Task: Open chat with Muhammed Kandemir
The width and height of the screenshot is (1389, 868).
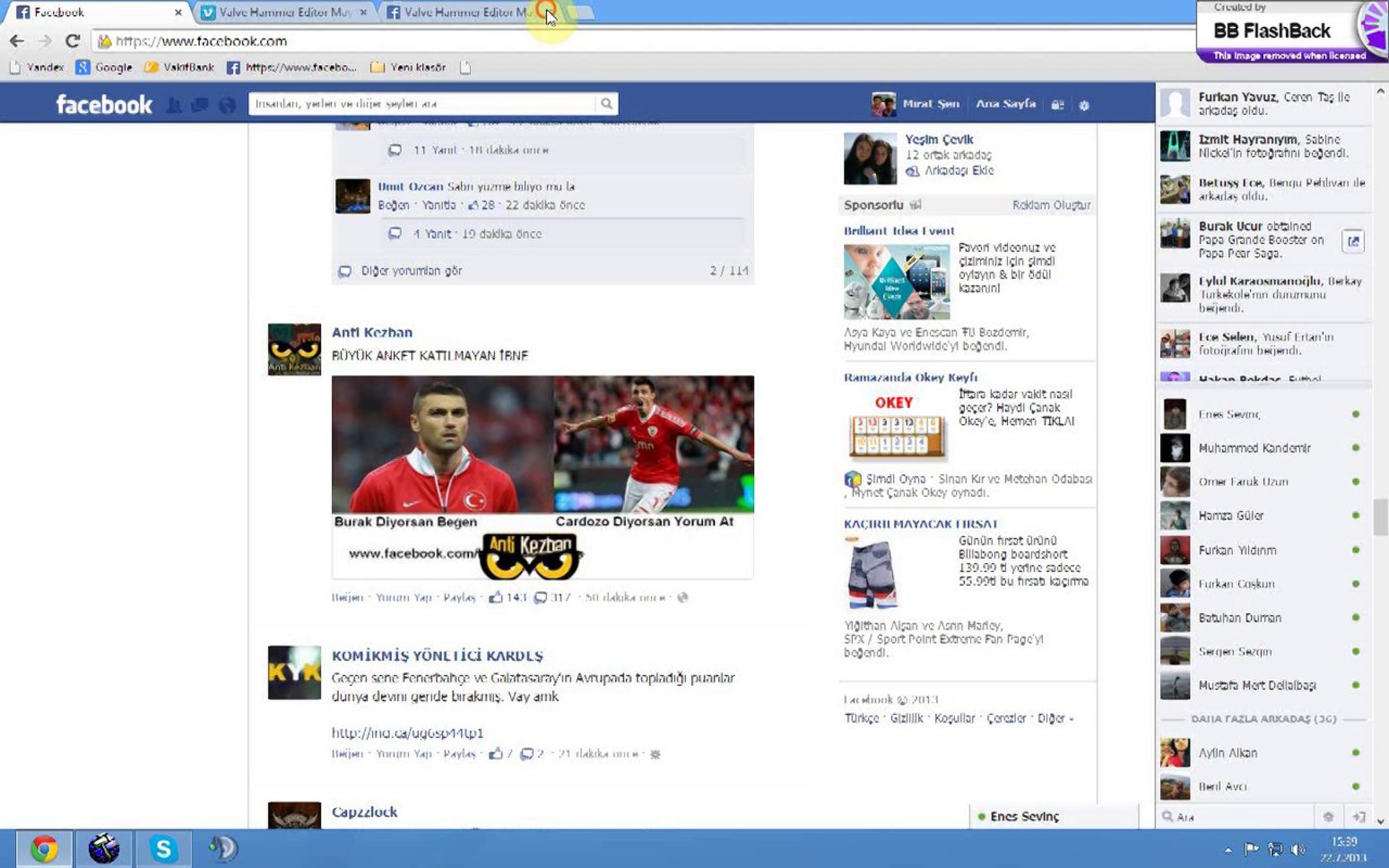Action: click(1264, 448)
